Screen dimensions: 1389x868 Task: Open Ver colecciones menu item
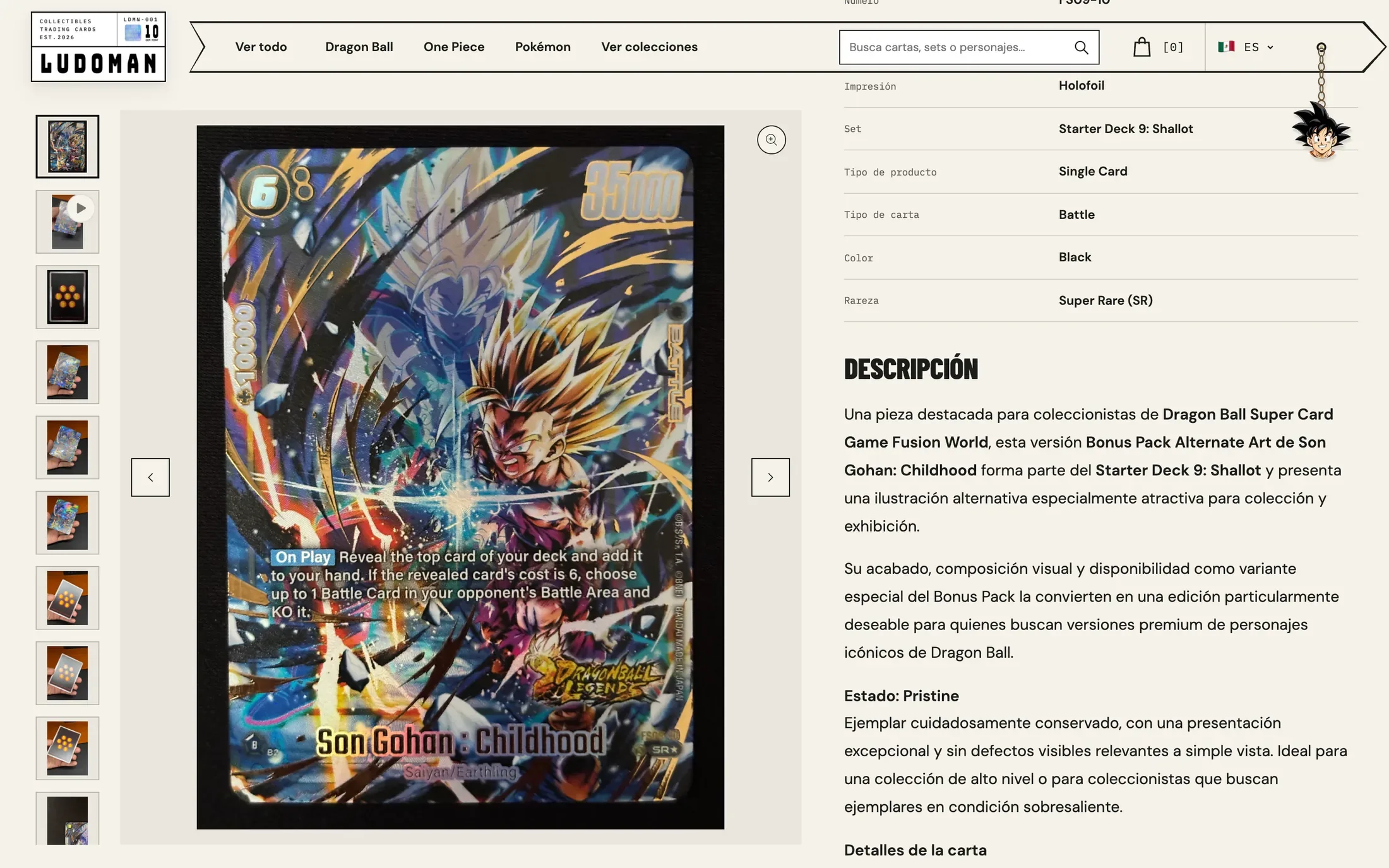[649, 47]
